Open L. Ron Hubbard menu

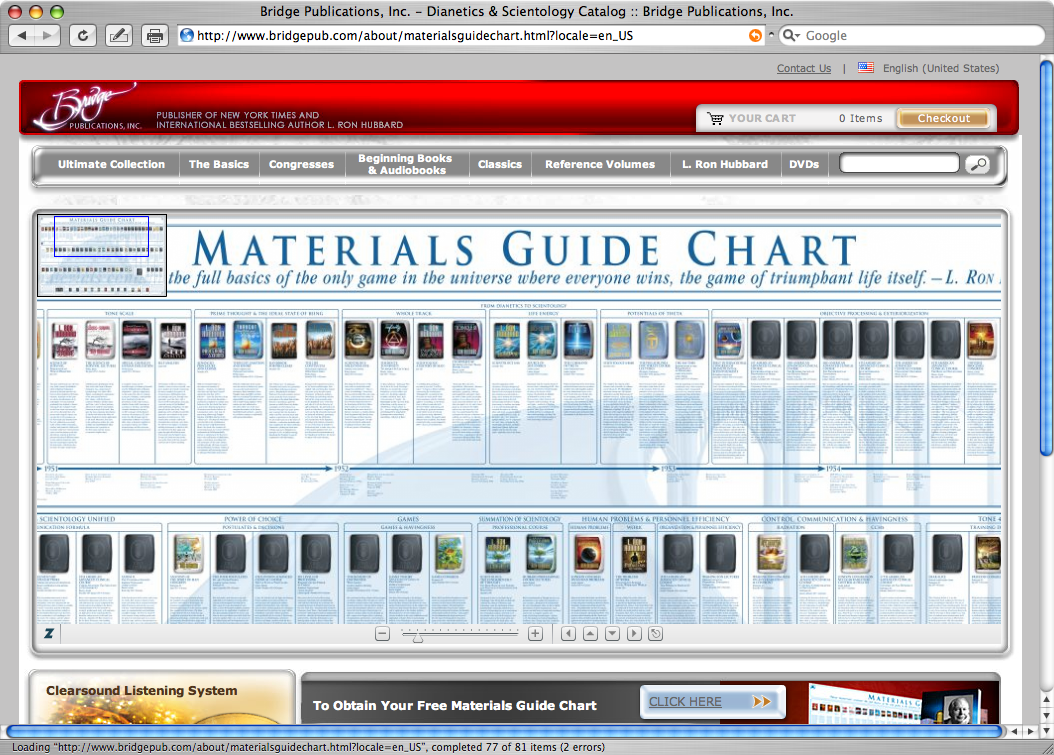(x=725, y=165)
